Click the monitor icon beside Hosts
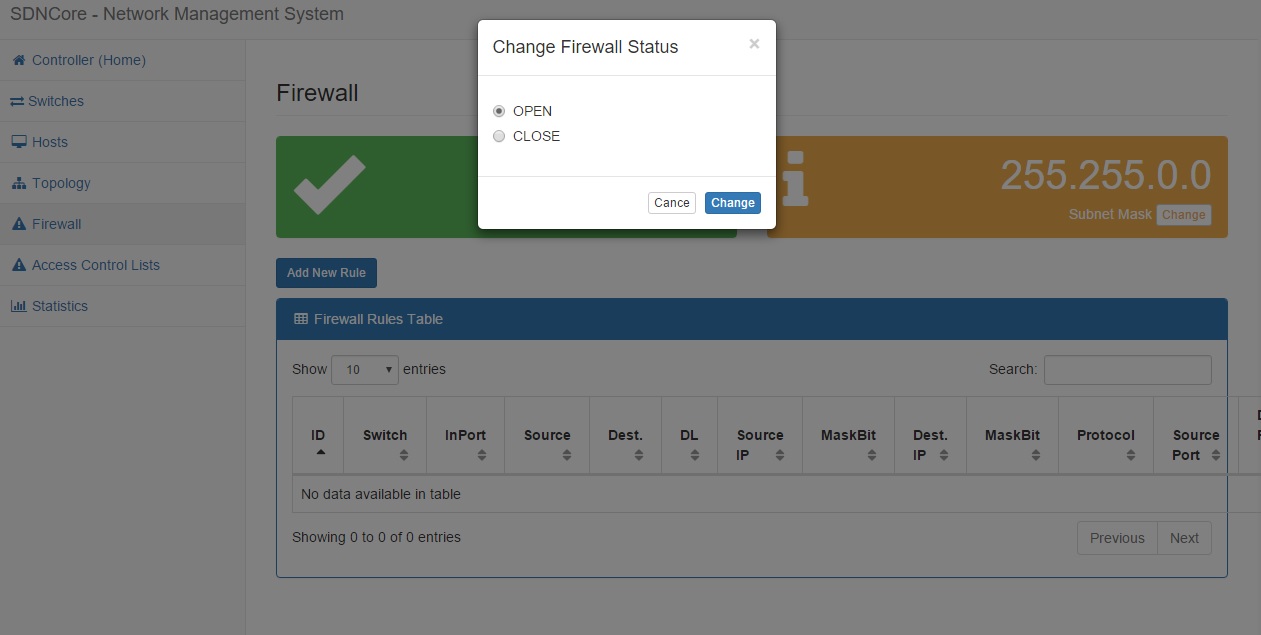The width and height of the screenshot is (1261, 635). point(19,142)
